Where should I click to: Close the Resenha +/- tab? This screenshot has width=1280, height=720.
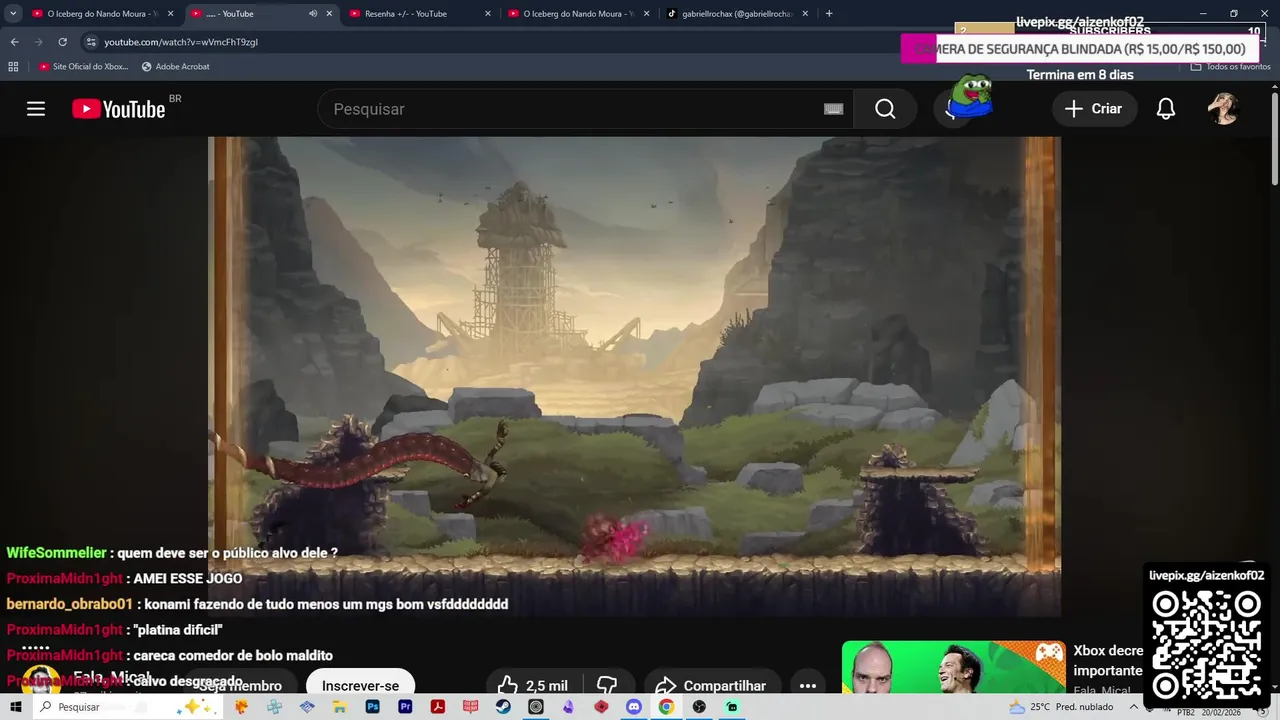tap(488, 14)
